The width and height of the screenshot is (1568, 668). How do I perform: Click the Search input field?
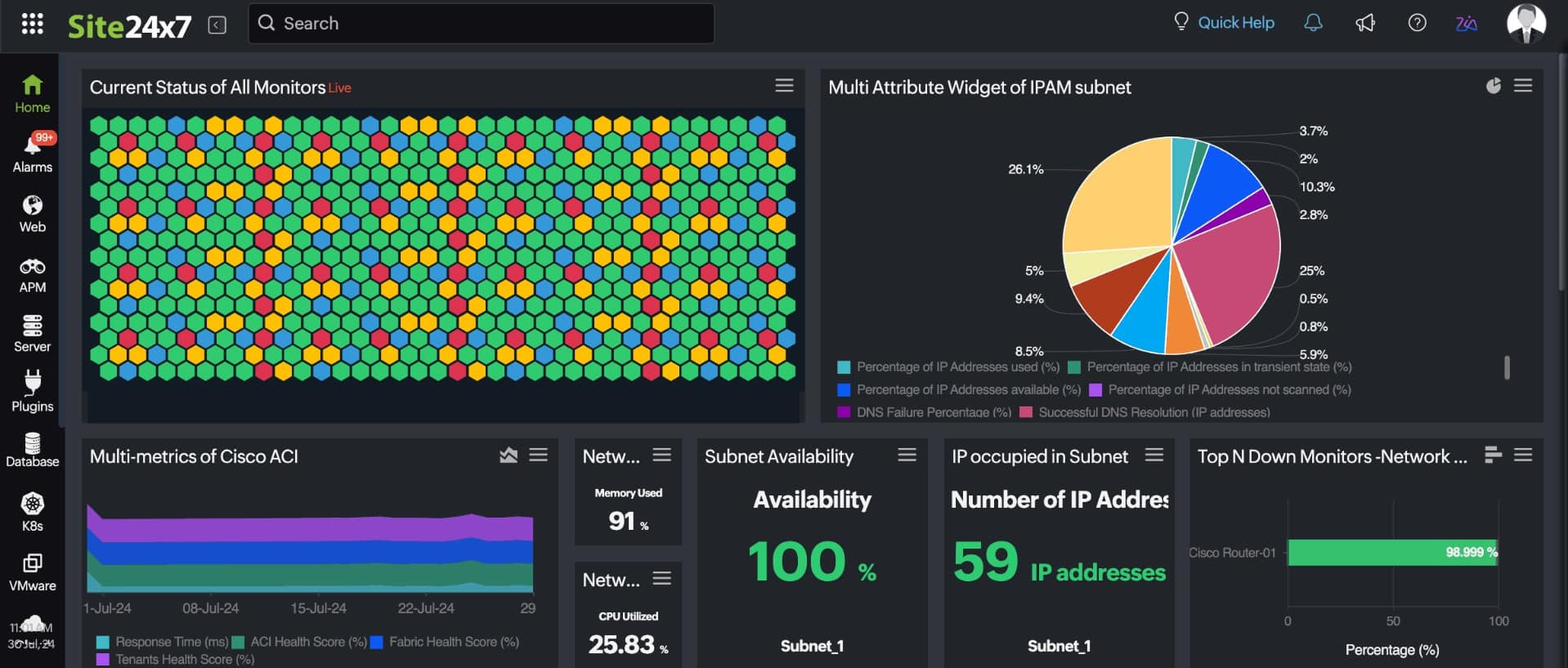point(481,24)
